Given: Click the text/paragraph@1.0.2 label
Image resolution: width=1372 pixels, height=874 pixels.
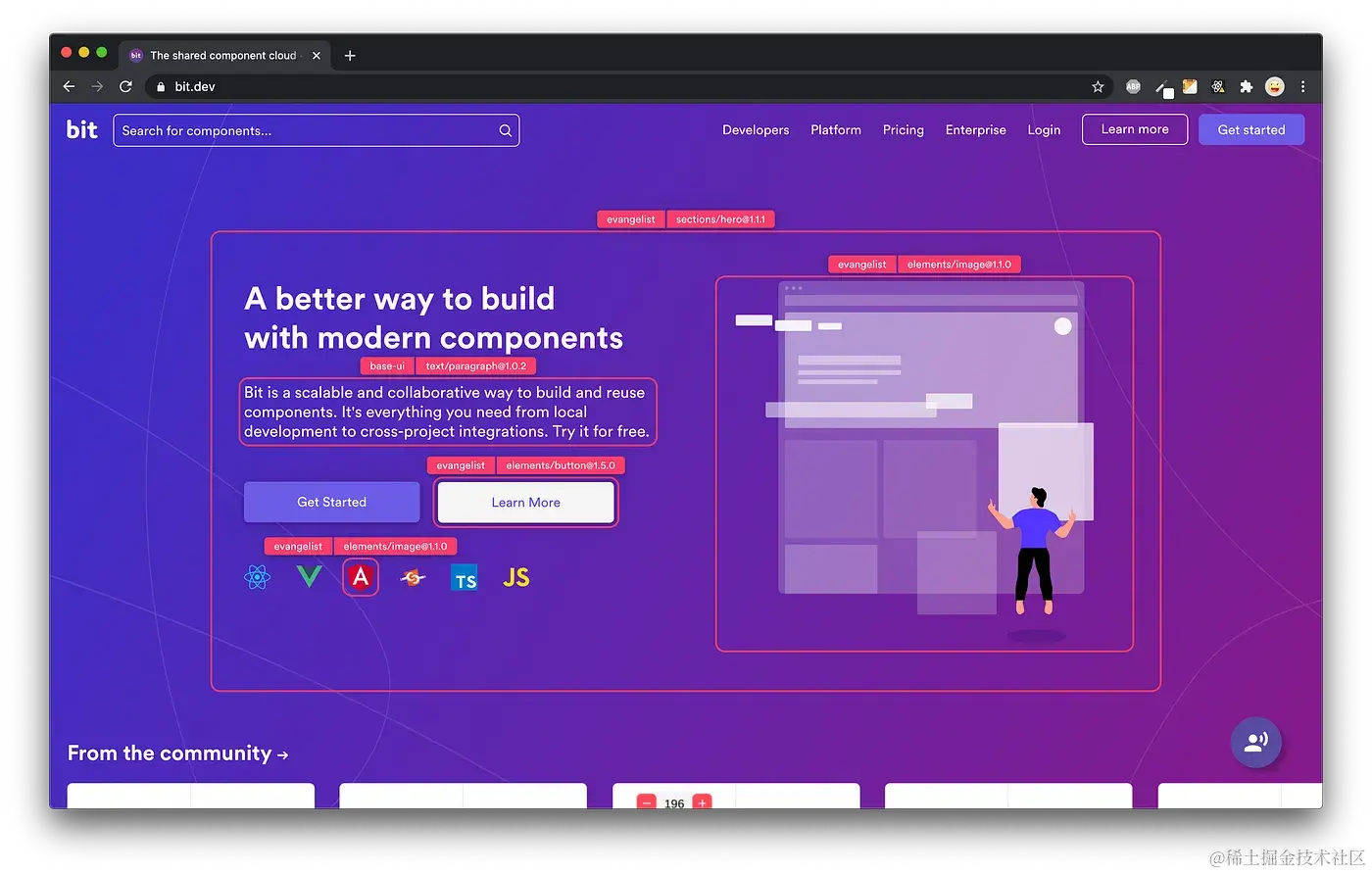Looking at the screenshot, I should pos(475,365).
